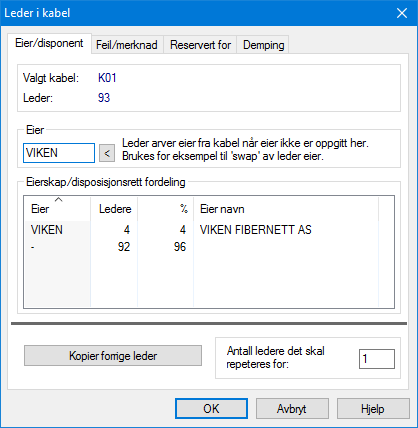Click the '<' owner lookup button
Viewport: 418px width, 428px height.
tap(107, 153)
